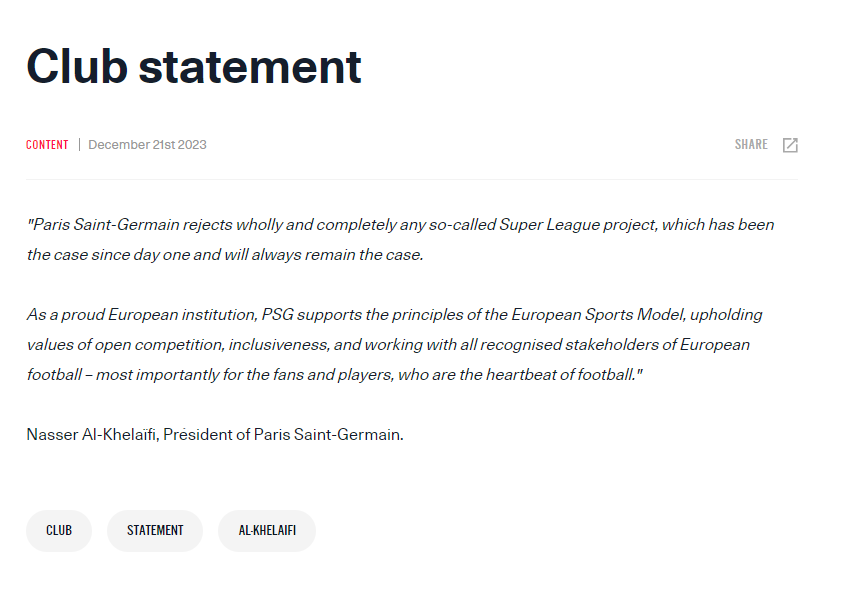The image size is (856, 593).
Task: Open the AL-KHELAIFI tag
Action: point(267,531)
